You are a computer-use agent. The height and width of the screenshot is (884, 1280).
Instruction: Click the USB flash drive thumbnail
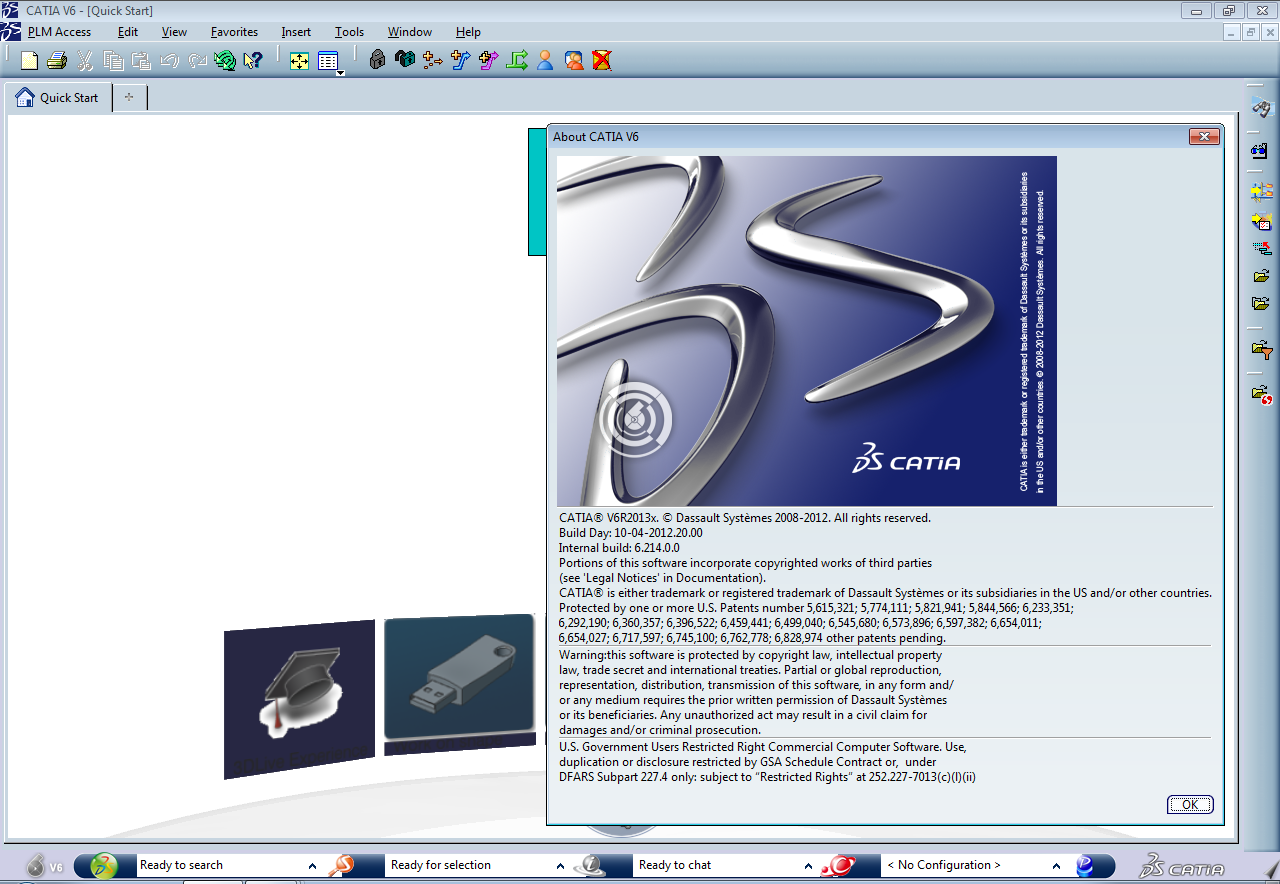459,684
